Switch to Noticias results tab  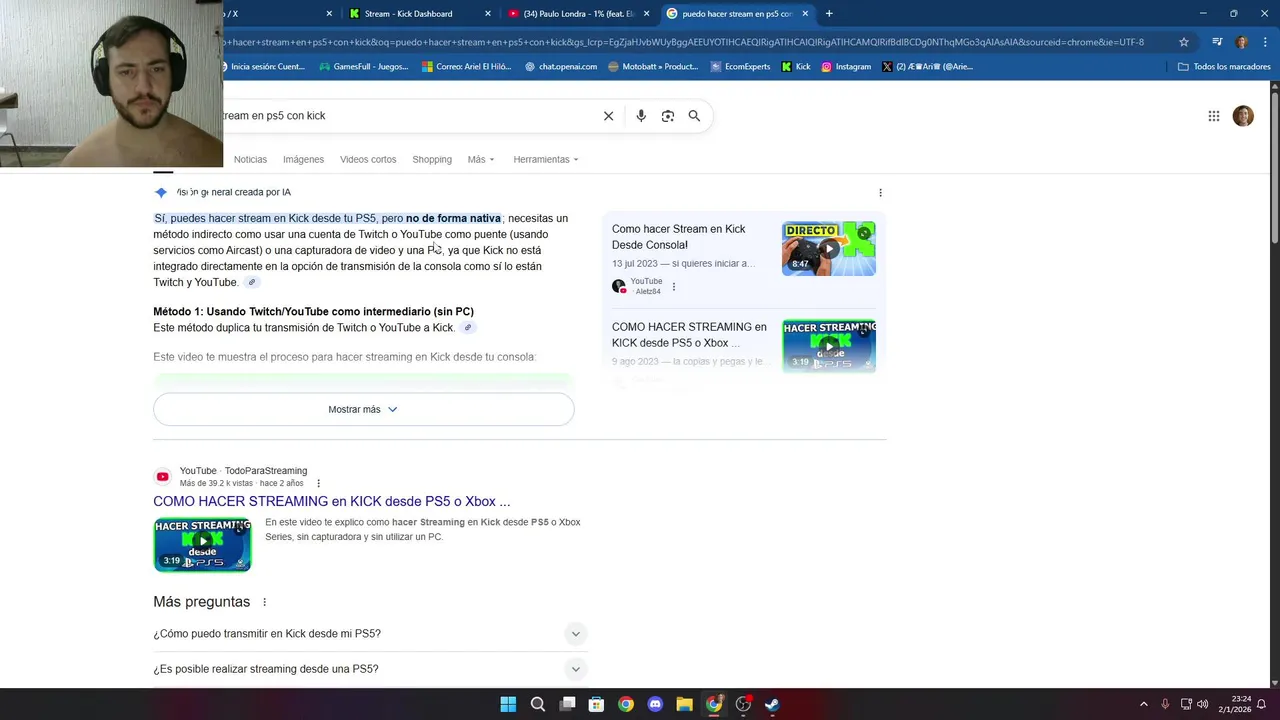coord(250,160)
